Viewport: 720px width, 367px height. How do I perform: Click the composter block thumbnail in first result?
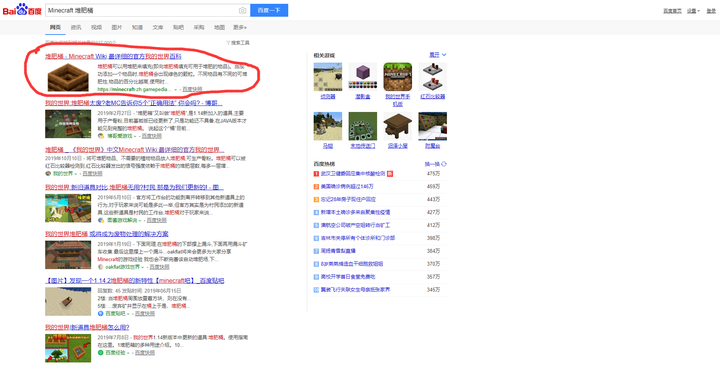[68, 78]
